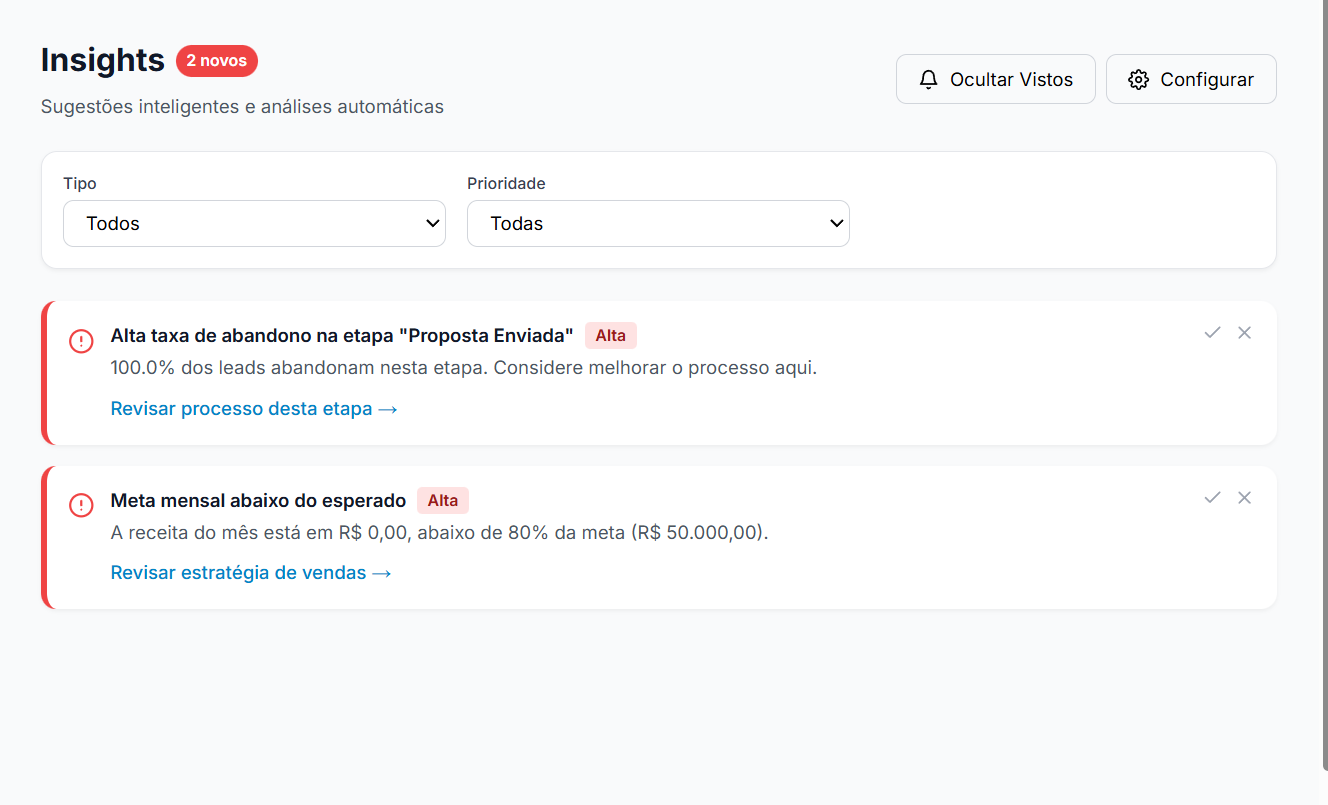Screen dimensions: 1328x805
Task: Follow the Revisar processo desta etapa link
Action: pos(254,408)
